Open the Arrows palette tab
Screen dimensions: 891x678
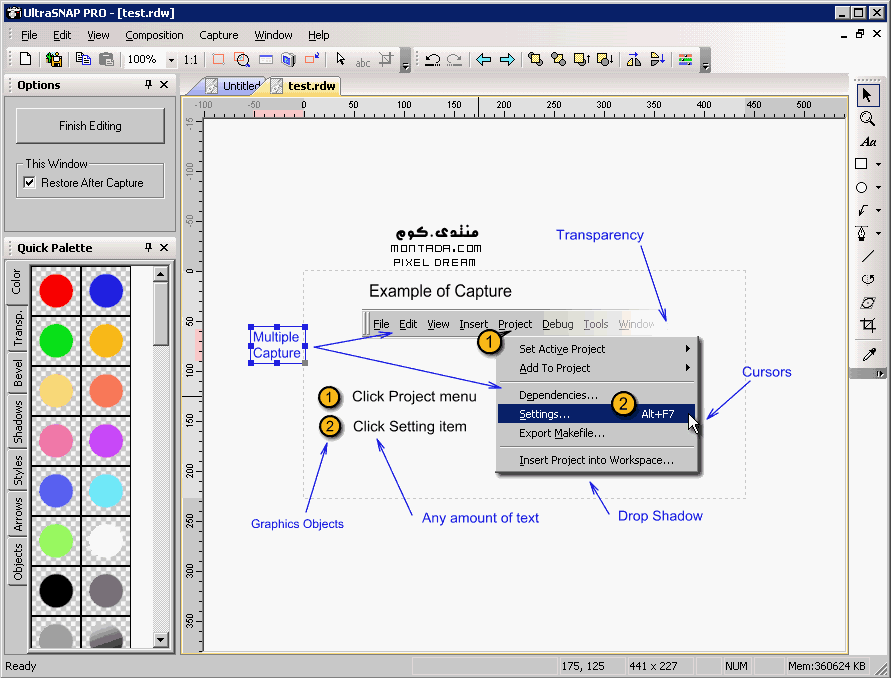point(17,514)
